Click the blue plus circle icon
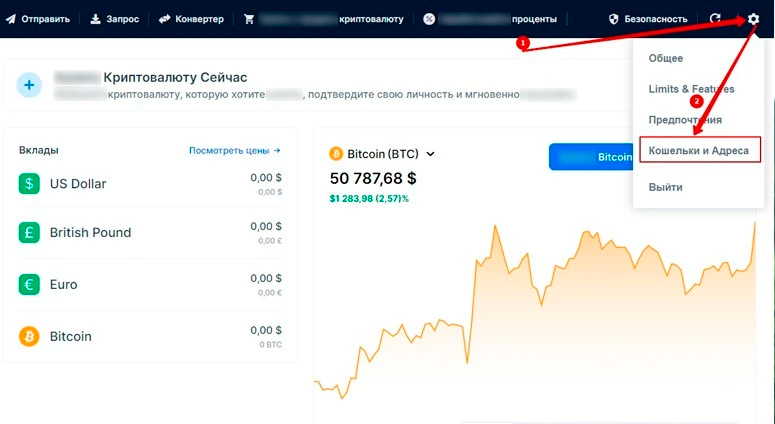 pos(29,85)
